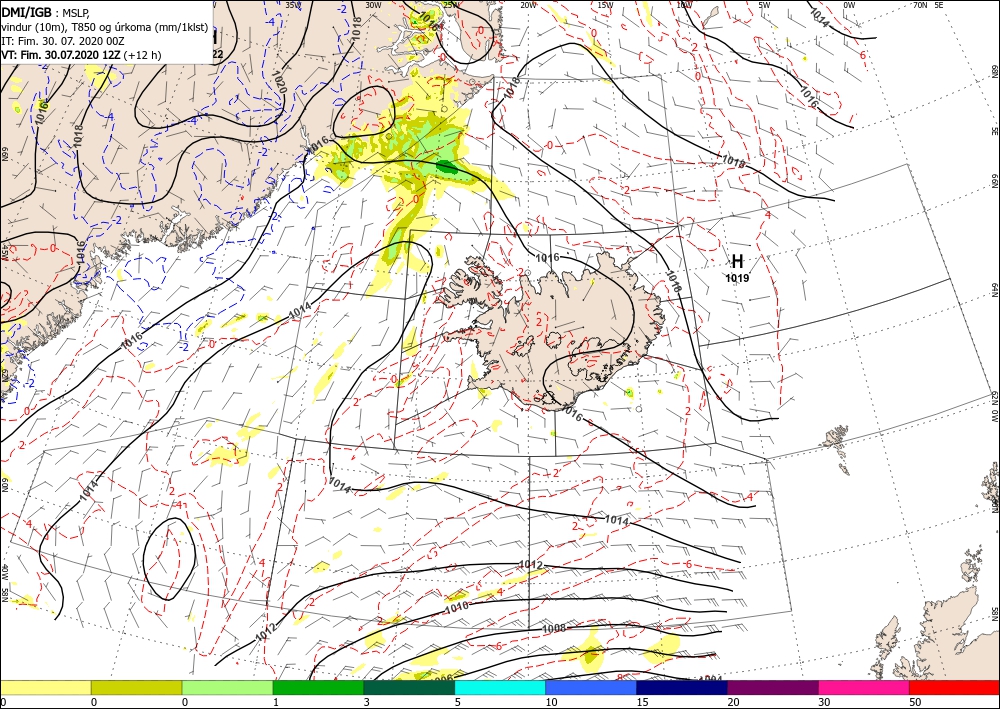Image resolution: width=1000 pixels, height=709 pixels.
Task: Select the medium green legend segment
Action: tap(318, 687)
